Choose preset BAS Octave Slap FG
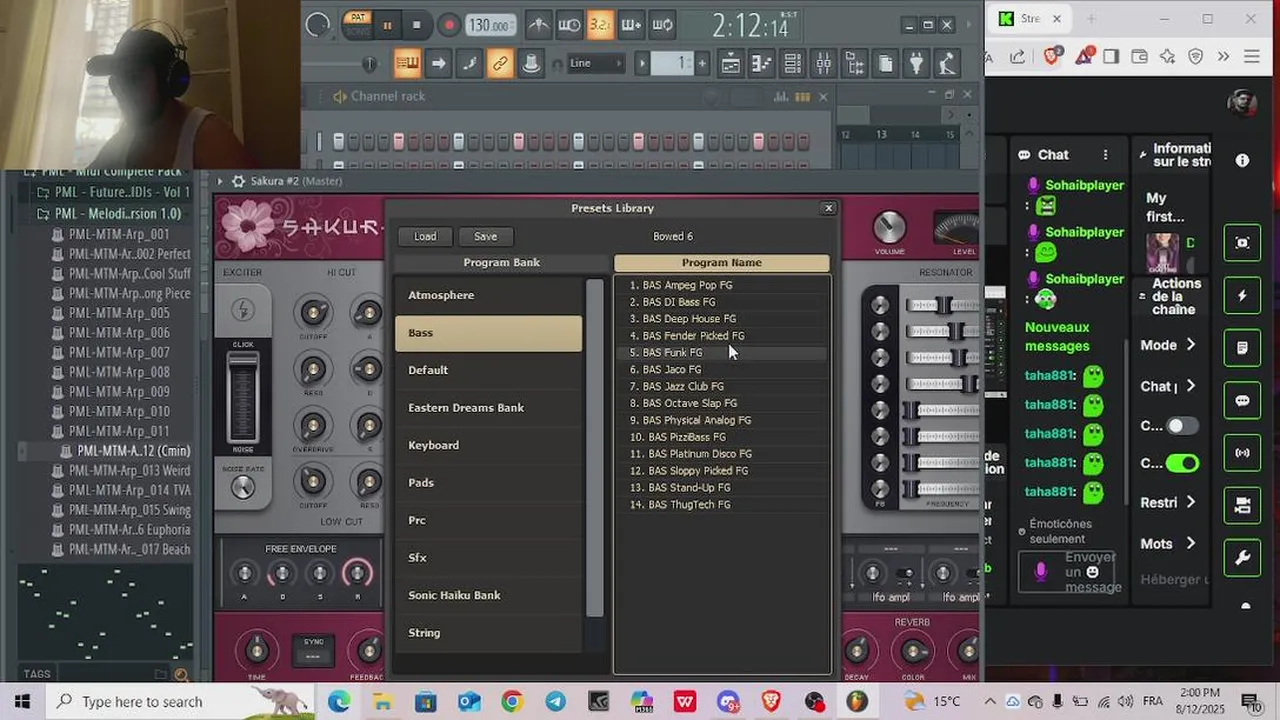 [x=721, y=403]
